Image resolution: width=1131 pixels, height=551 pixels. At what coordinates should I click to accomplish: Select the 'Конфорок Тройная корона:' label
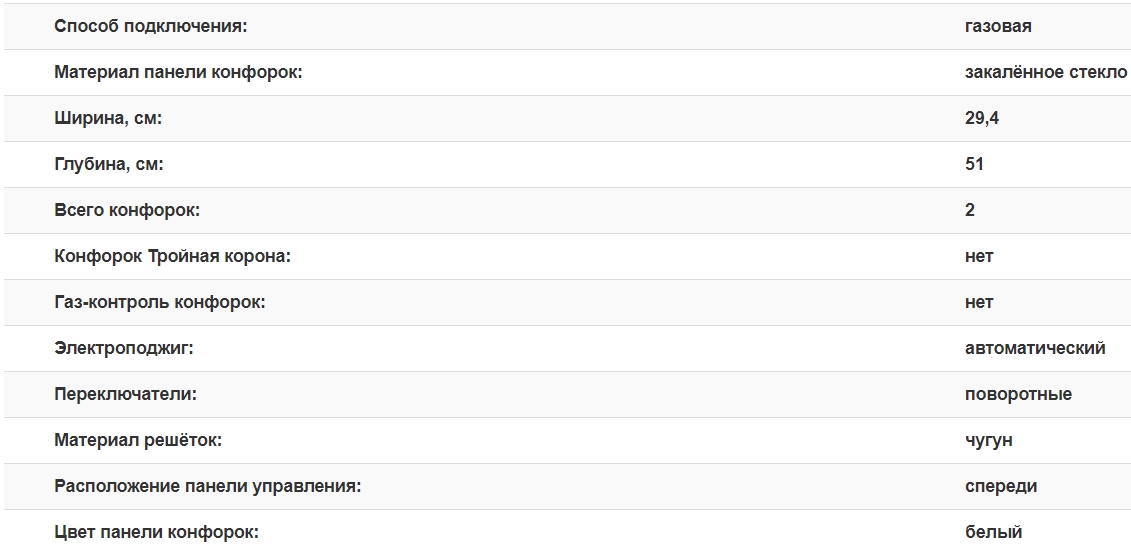pyautogui.click(x=172, y=257)
